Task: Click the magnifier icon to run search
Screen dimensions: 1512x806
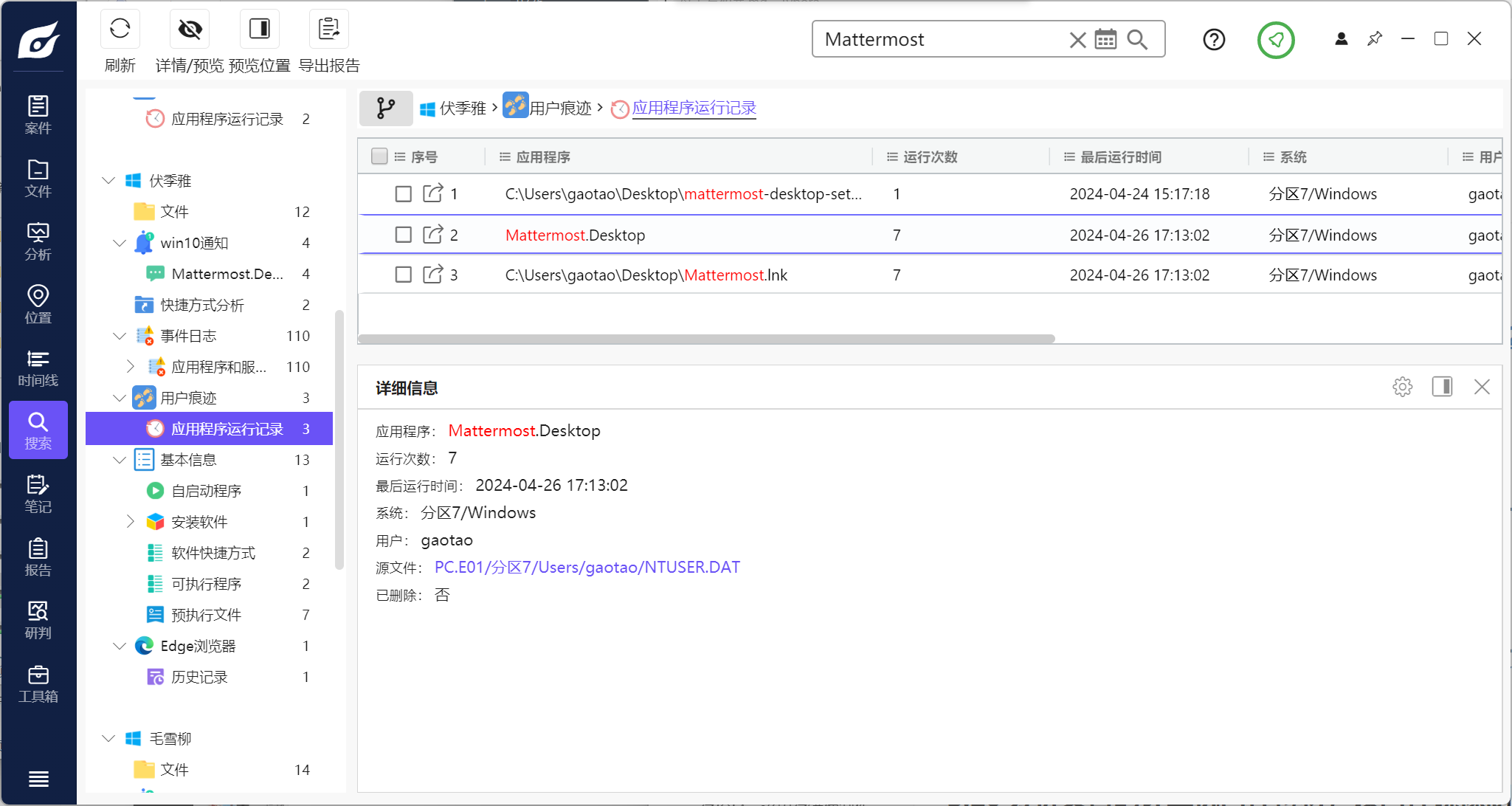Action: click(1137, 39)
